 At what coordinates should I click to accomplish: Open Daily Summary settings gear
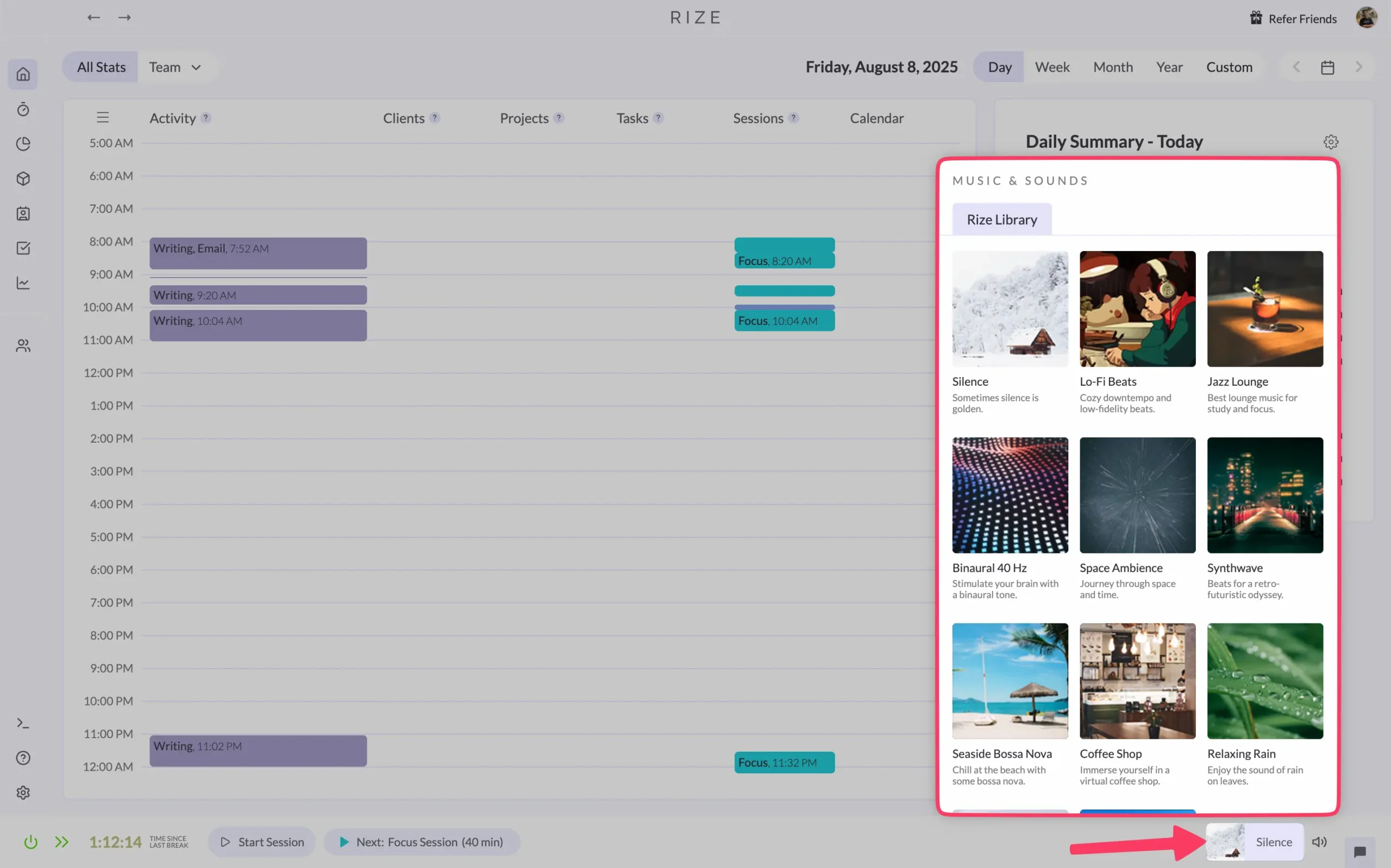point(1331,142)
